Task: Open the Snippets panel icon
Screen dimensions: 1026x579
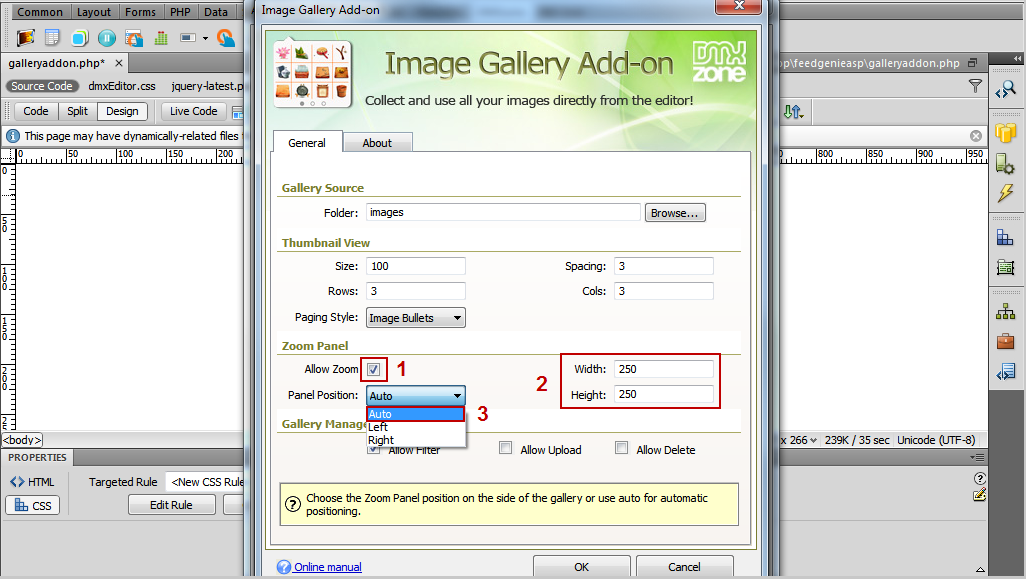Action: click(1006, 372)
